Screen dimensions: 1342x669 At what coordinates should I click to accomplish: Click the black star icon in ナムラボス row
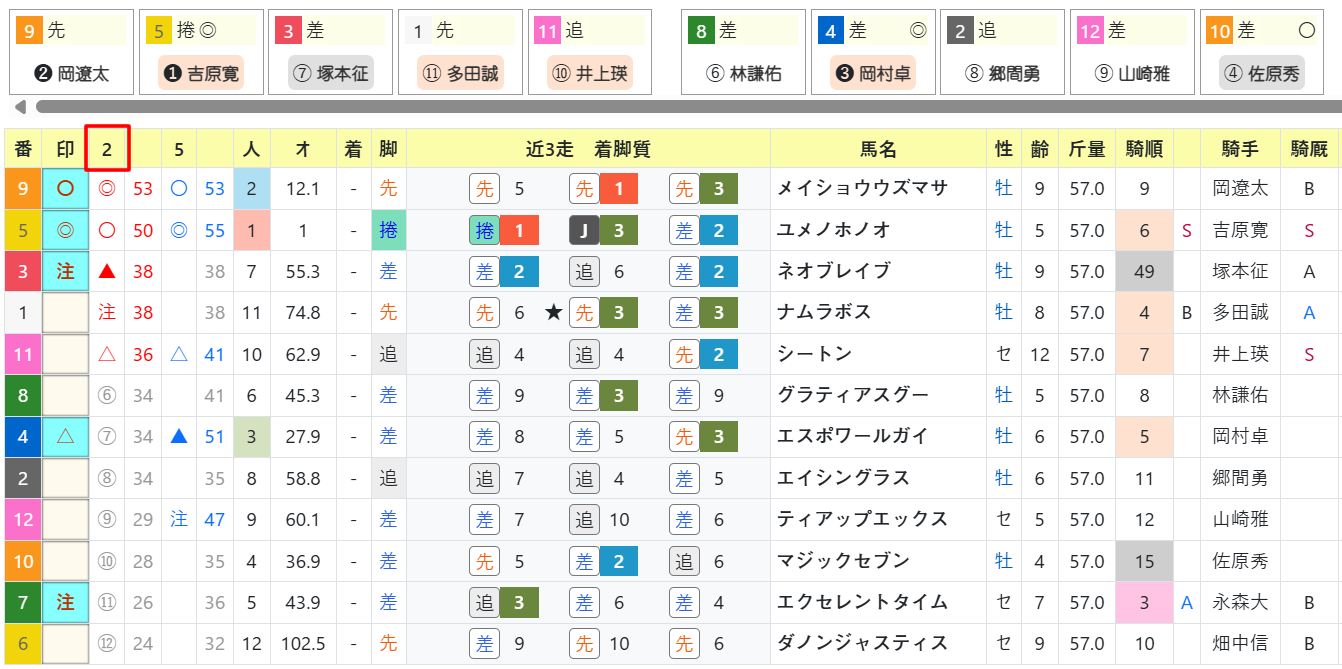point(553,313)
